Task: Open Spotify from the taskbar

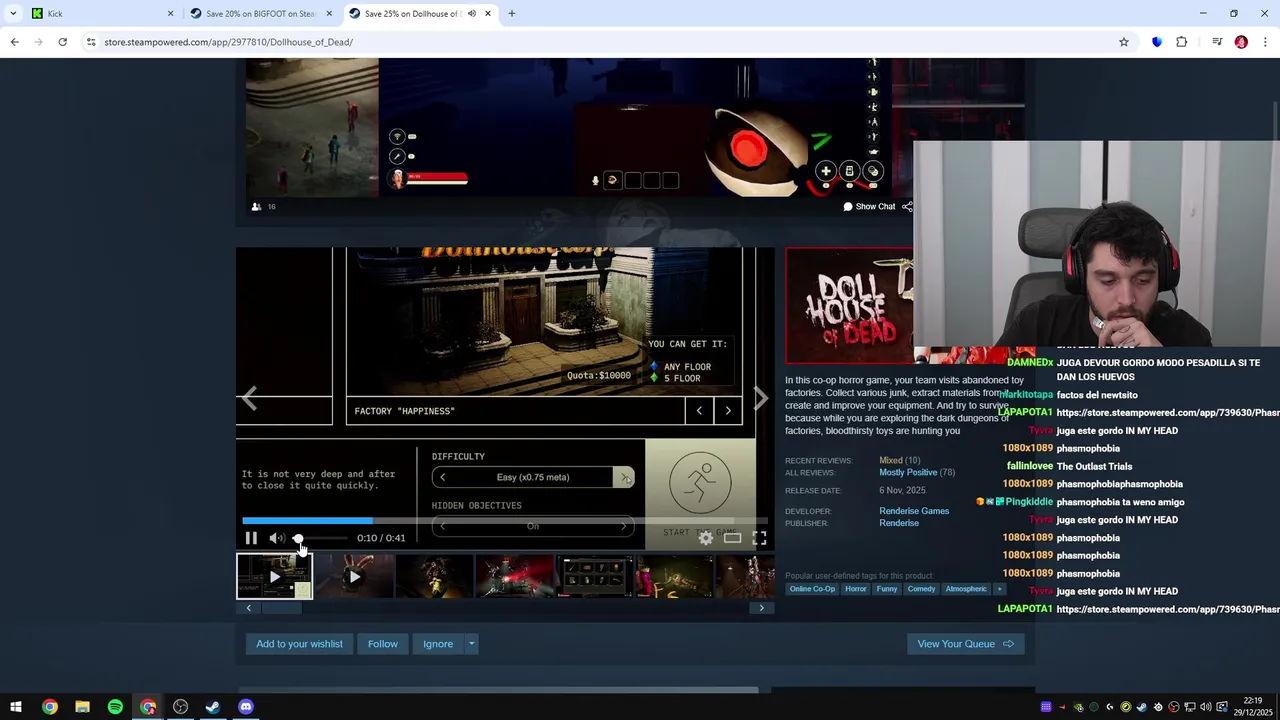Action: click(115, 707)
